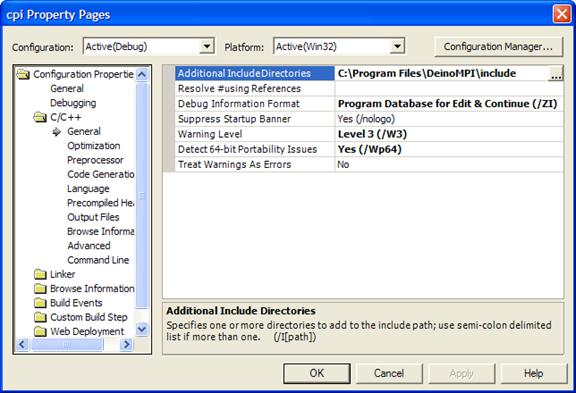The height and width of the screenshot is (393, 576).
Task: Select the Advanced tree item
Action: tap(89, 246)
